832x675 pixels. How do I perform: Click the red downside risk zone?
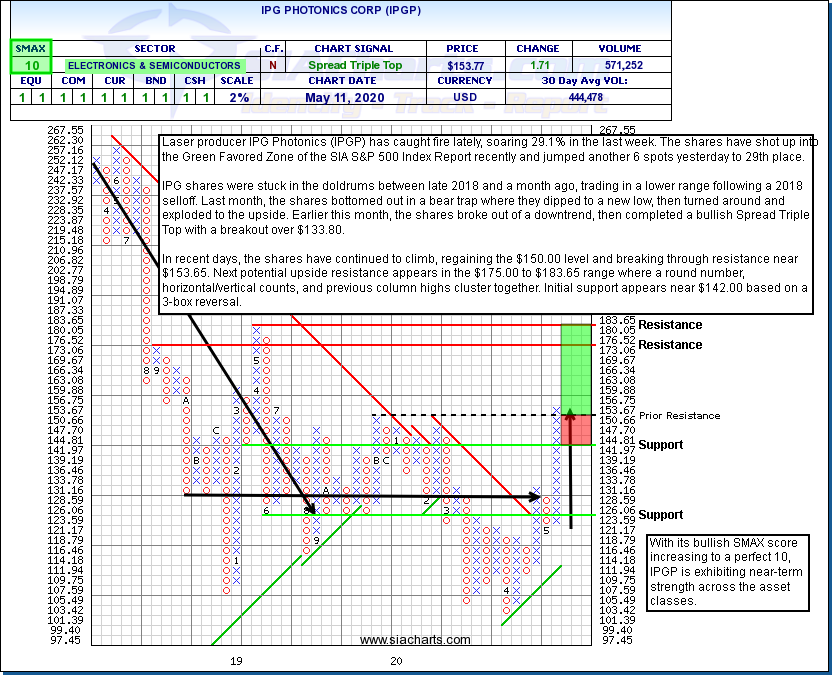click(575, 428)
